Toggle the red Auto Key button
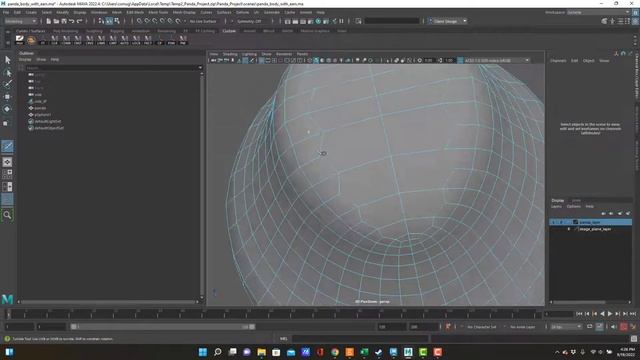Viewport: 640px width, 360px height. click(x=624, y=327)
